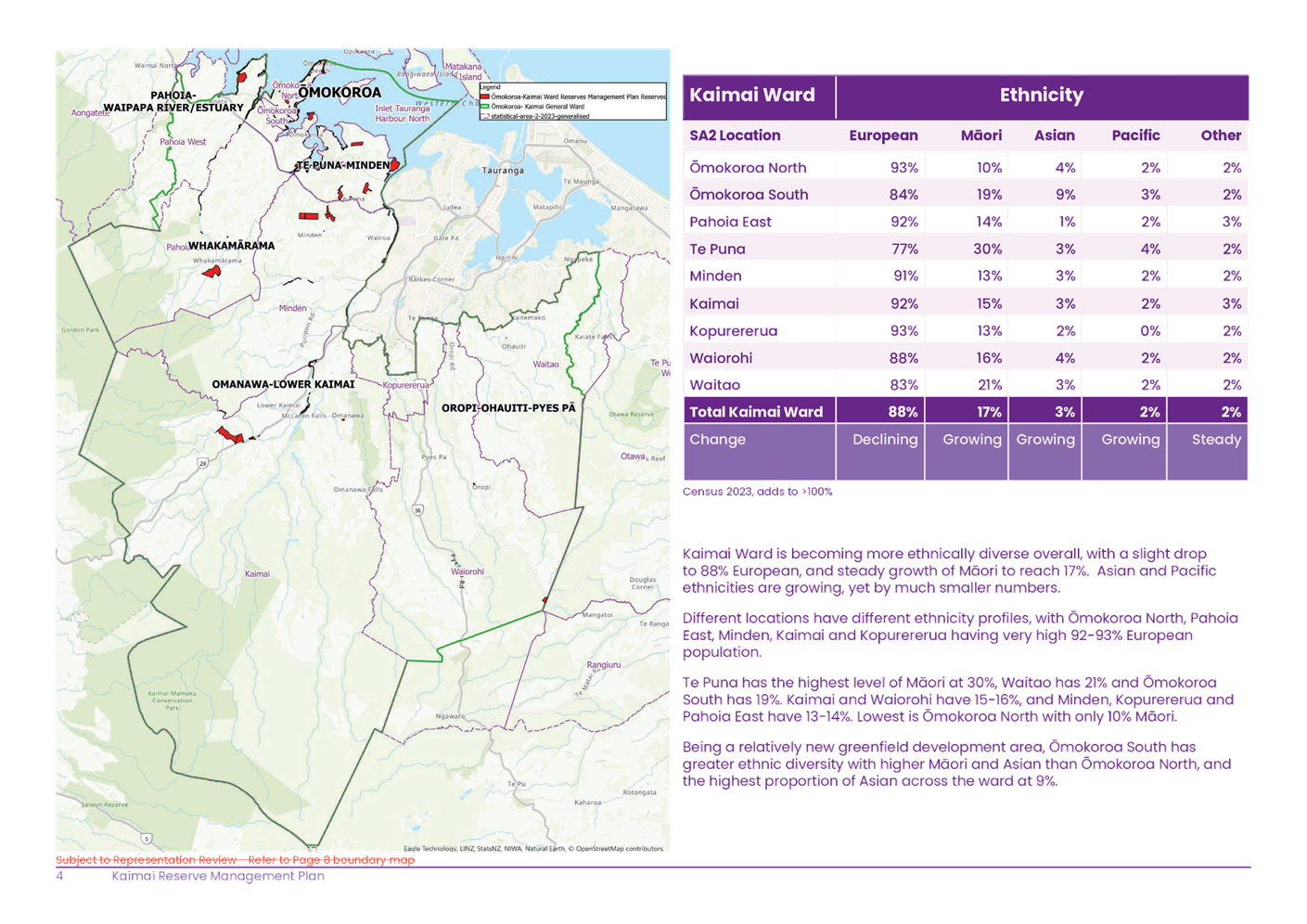
Task: Click the red reserve marker near Pahoia-Waipapa River/Estuary
Action: click(242, 79)
